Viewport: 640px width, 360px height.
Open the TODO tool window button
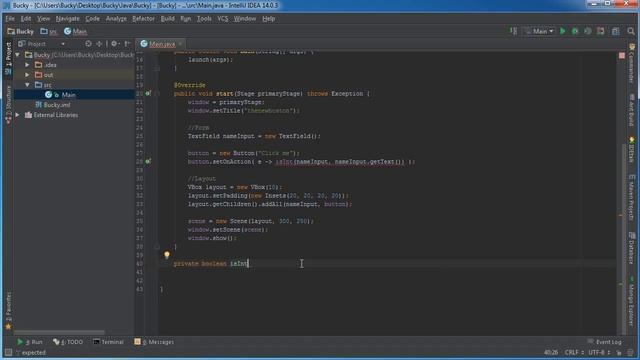click(68, 342)
